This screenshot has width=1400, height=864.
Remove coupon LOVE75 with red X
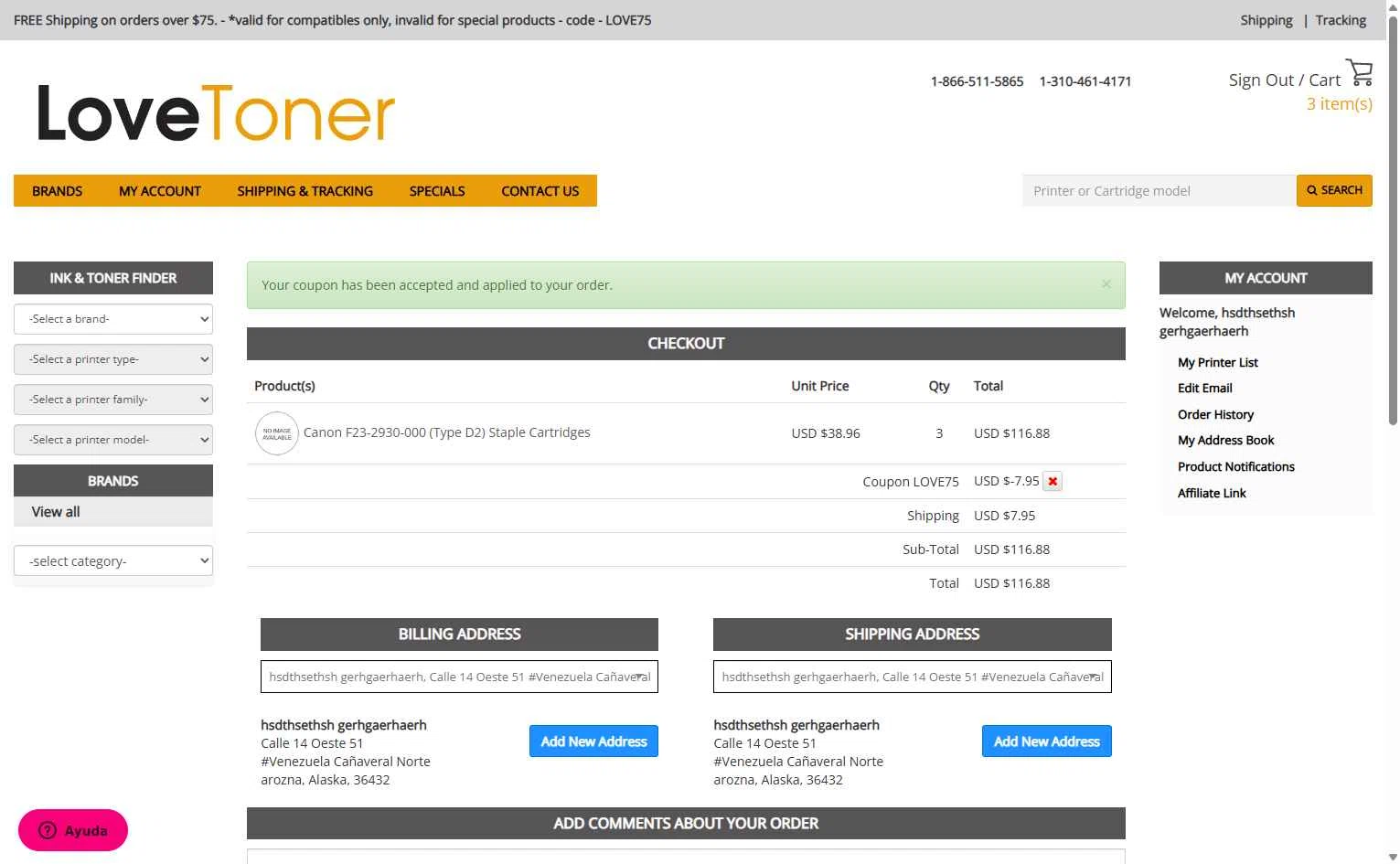tap(1053, 481)
